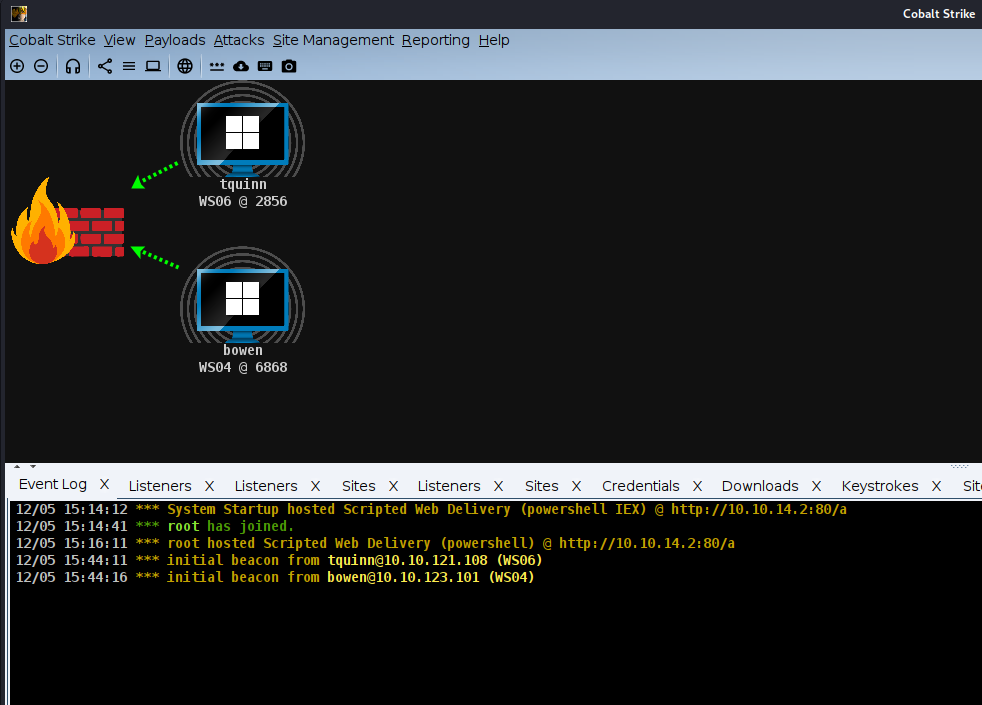982x705 pixels.
Task: Open listeners via the headphones icon
Action: (73, 66)
